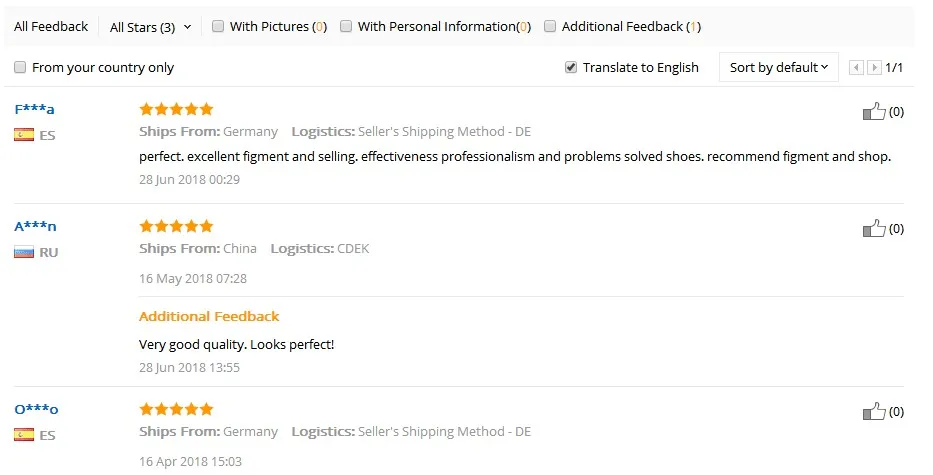Image resolution: width=933 pixels, height=475 pixels.
Task: Click Spain flag beside O***o's review
Action: (24, 435)
